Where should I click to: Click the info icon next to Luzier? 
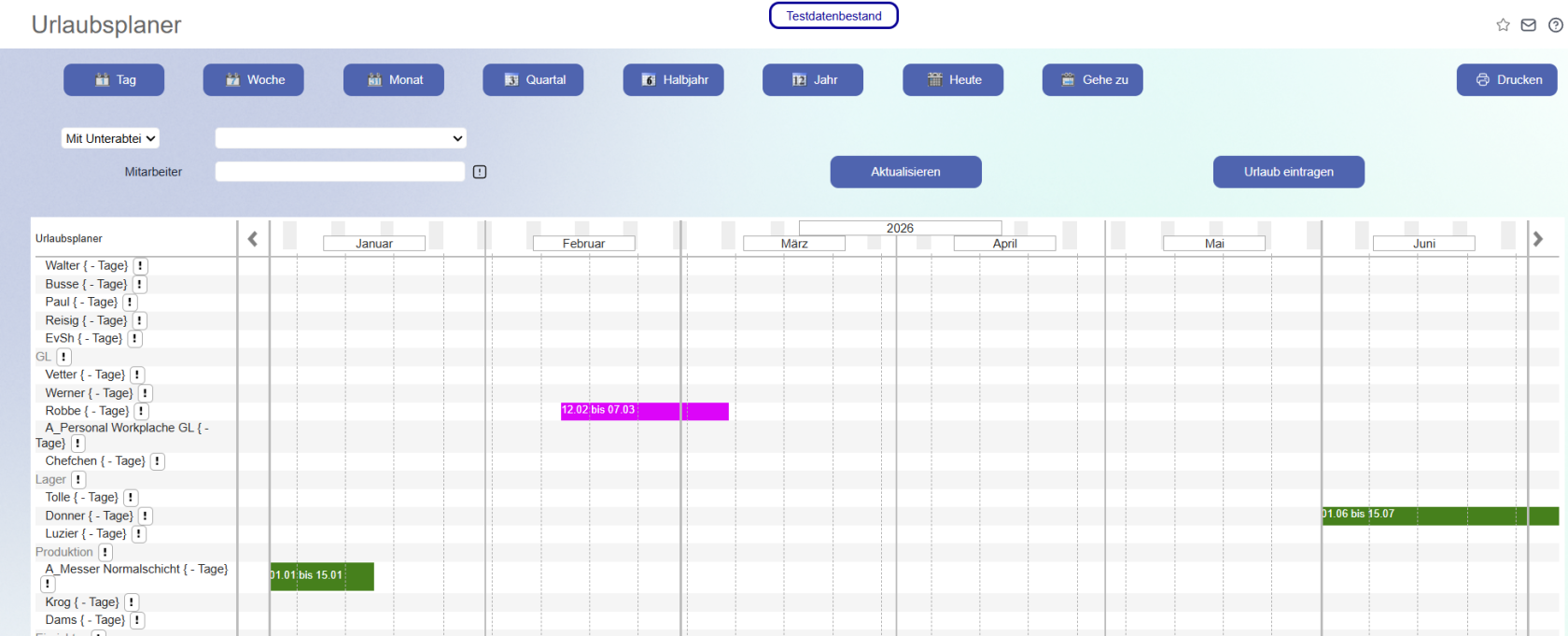(139, 534)
